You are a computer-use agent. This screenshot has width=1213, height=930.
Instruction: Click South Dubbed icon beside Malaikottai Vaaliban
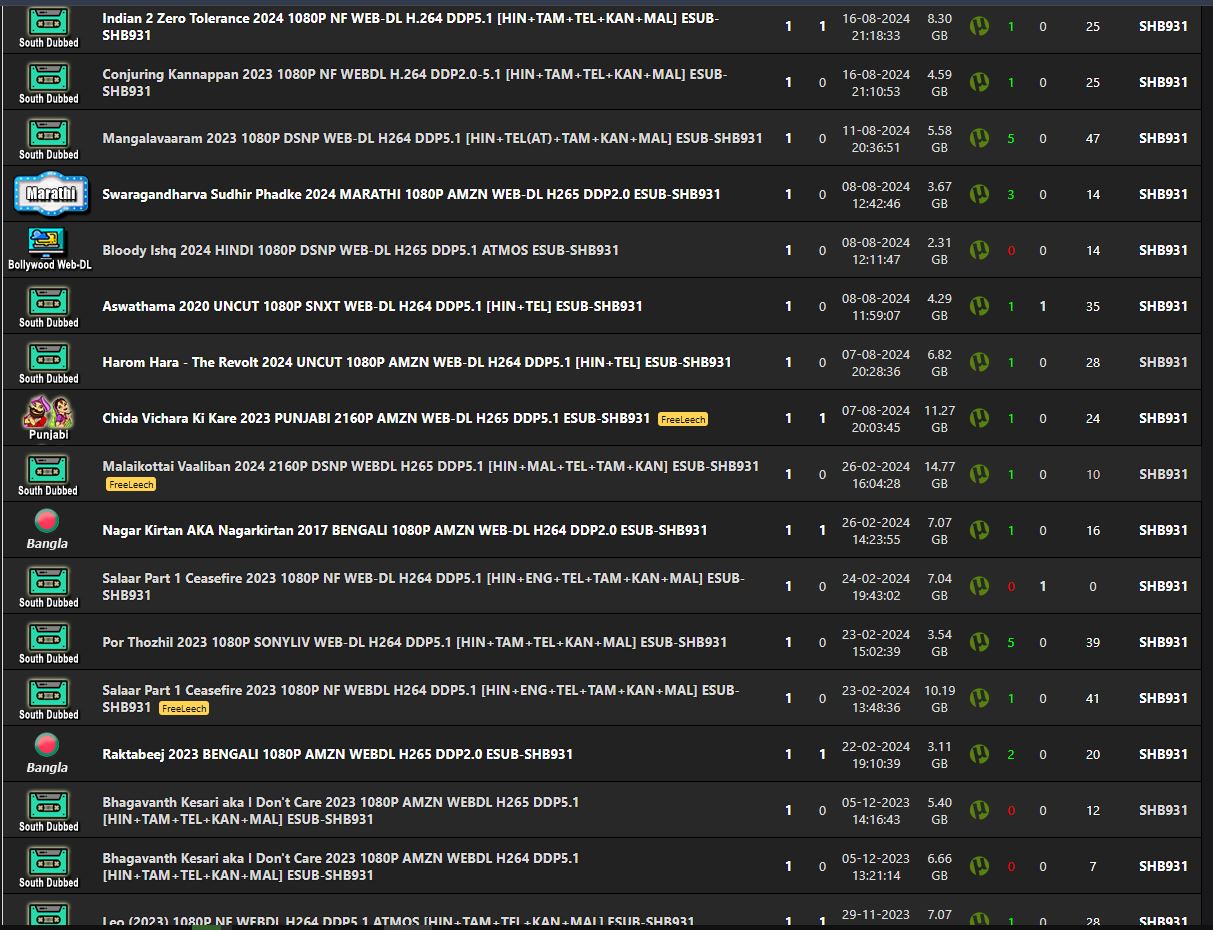(47, 474)
